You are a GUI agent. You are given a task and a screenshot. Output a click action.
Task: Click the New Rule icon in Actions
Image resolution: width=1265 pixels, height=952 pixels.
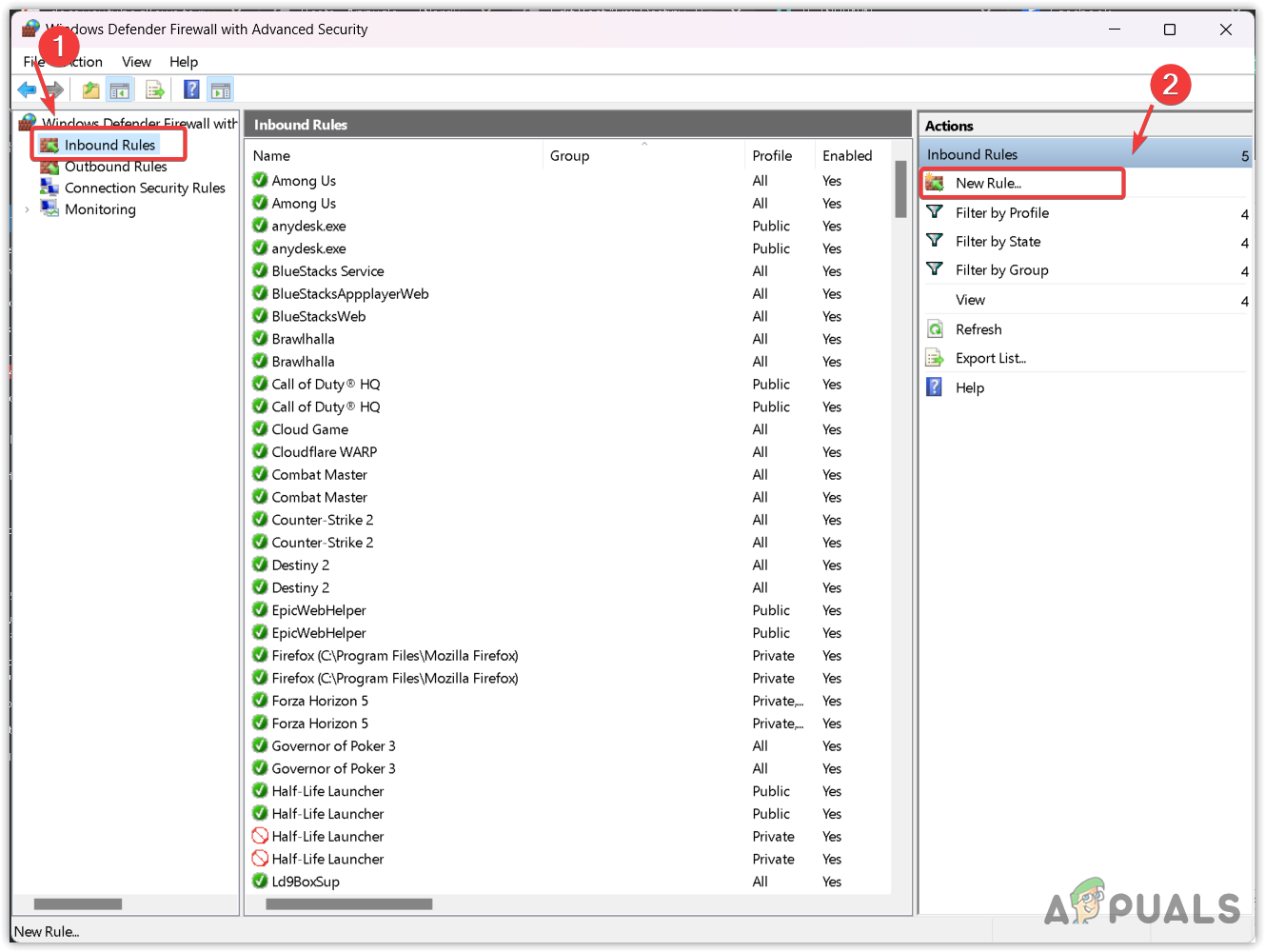click(x=935, y=183)
